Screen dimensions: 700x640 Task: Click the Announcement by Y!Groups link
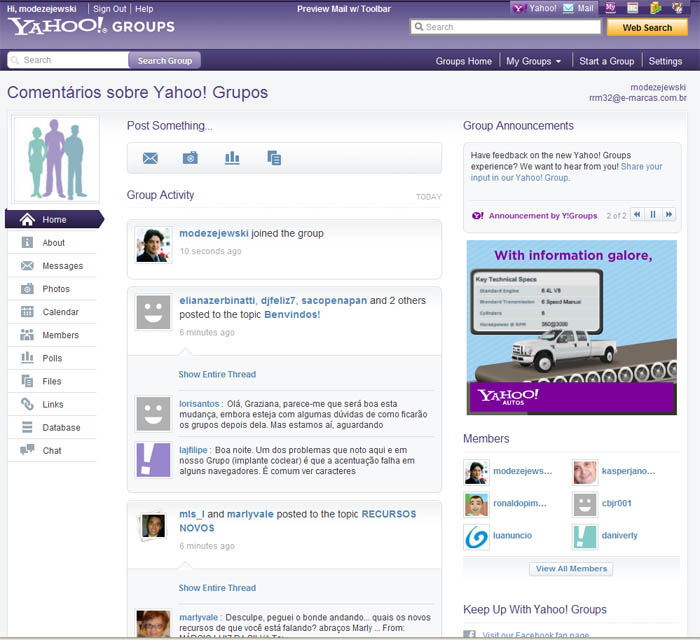tap(543, 216)
